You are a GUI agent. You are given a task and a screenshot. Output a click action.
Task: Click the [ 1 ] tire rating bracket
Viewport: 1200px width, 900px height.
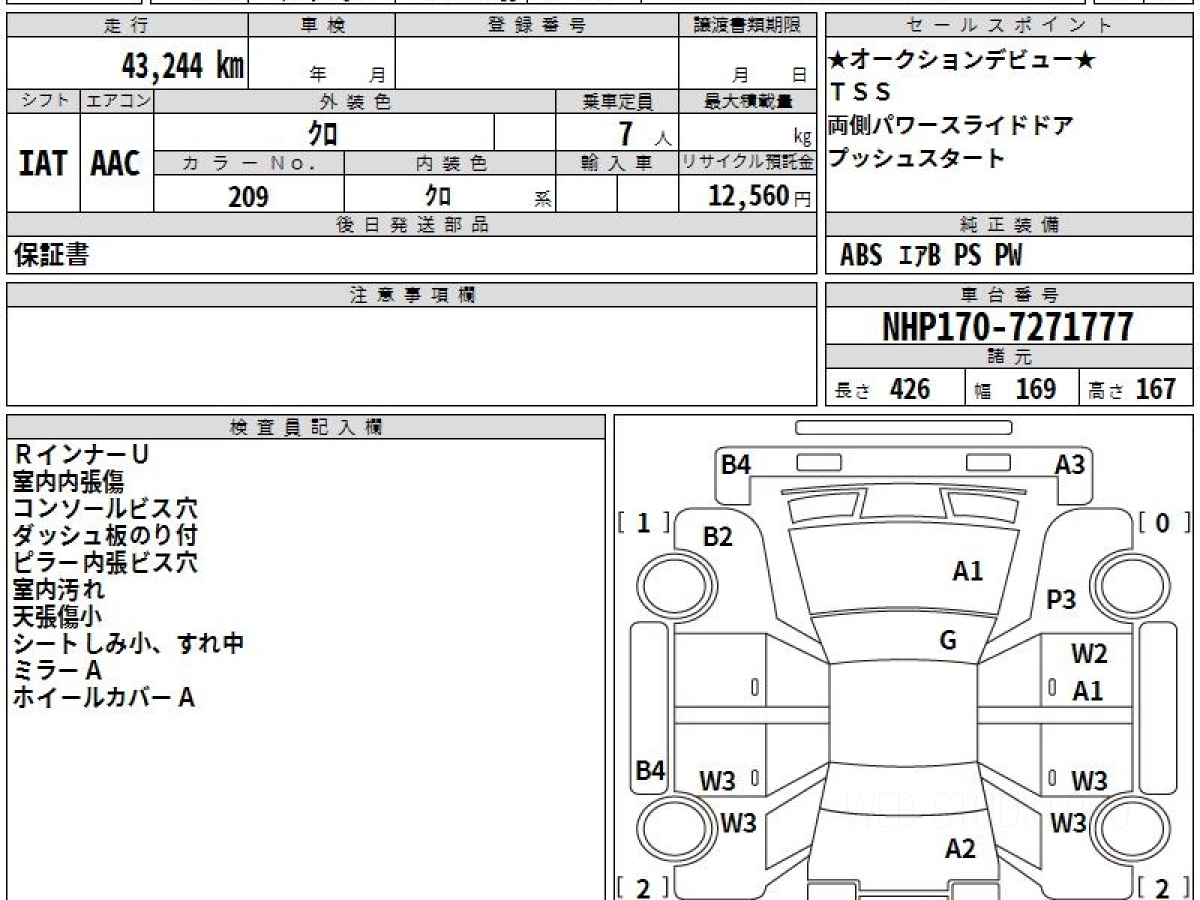pyautogui.click(x=643, y=521)
